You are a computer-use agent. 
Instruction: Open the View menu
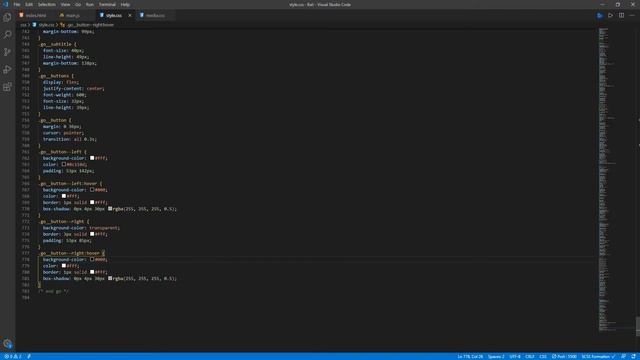[65, 4]
